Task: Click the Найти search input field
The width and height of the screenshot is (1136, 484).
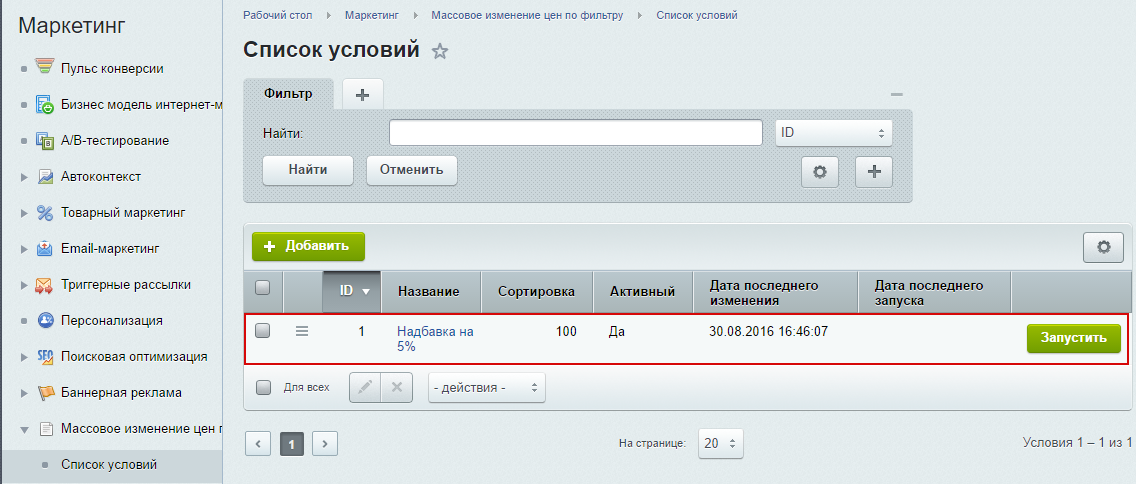Action: 576,133
